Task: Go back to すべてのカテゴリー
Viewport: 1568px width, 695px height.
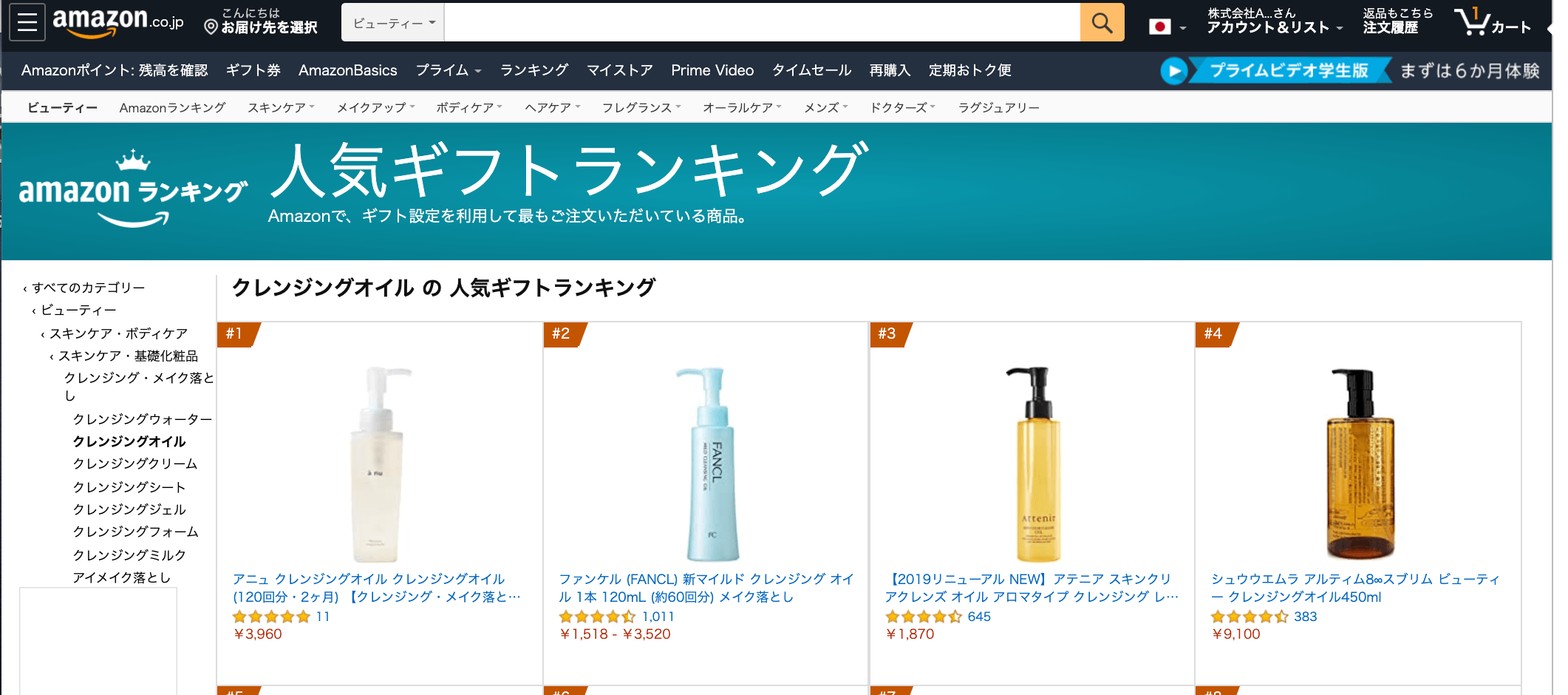Action: (x=88, y=288)
